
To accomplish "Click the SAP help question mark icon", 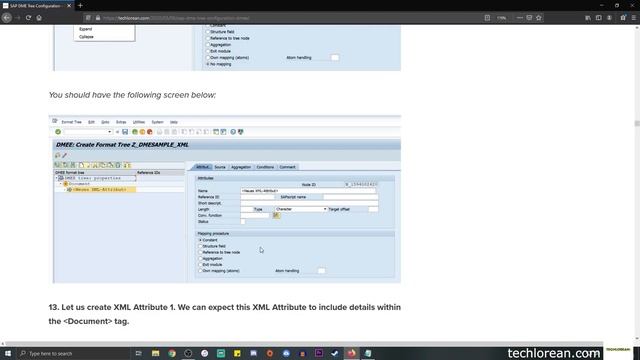I will 233,132.
